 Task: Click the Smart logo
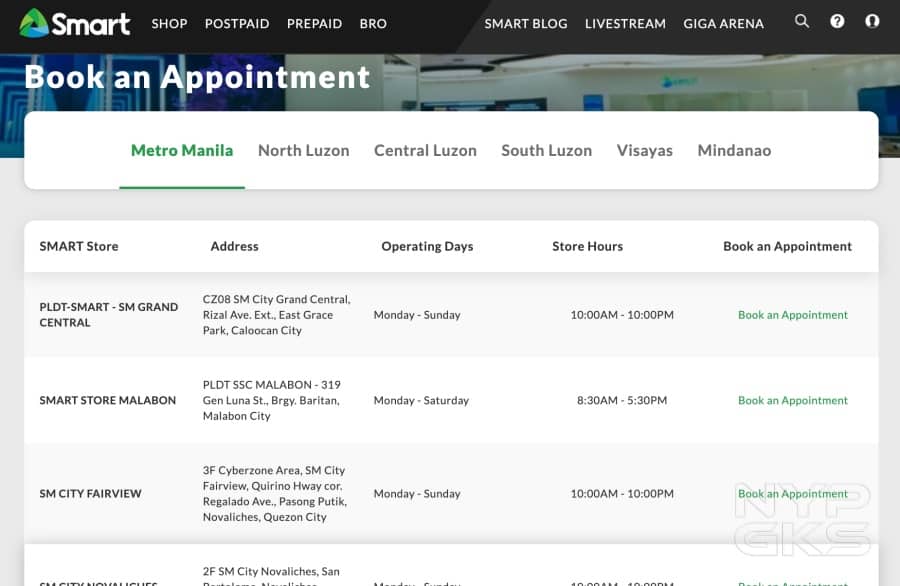click(x=75, y=23)
